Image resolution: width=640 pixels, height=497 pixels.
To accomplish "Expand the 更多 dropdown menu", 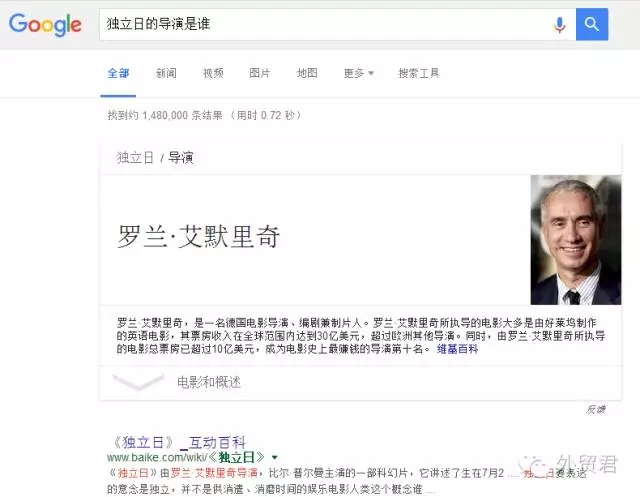I will click(x=358, y=73).
